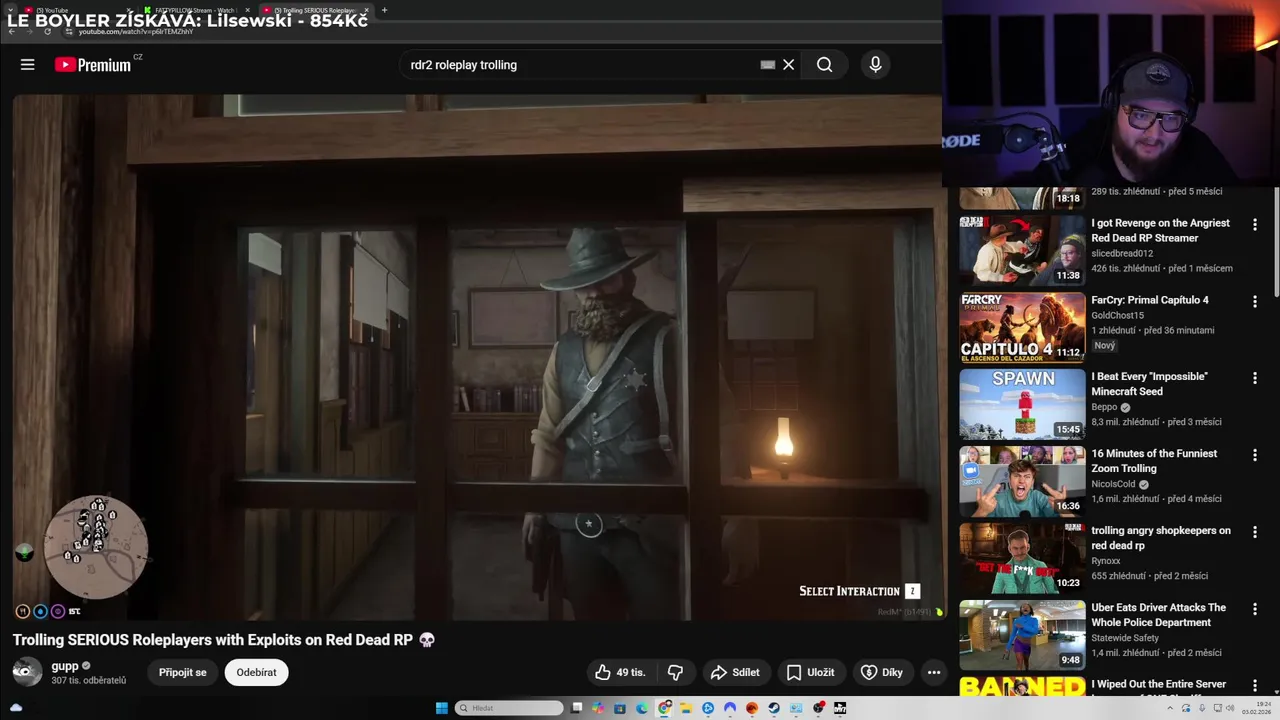Start voice search with the microphone
The width and height of the screenshot is (1280, 720).
tap(875, 65)
